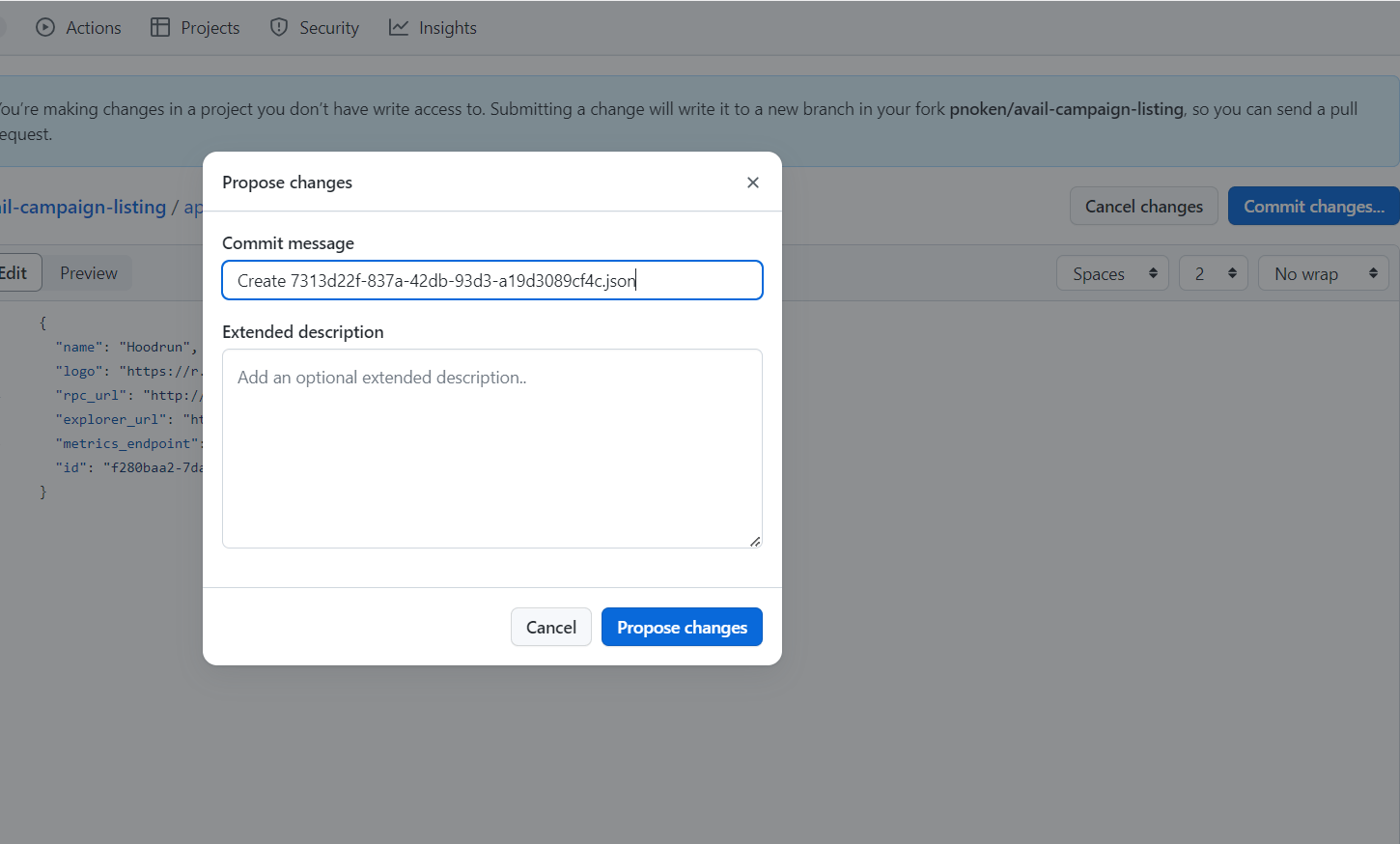1400x844 pixels.
Task: Click the "name": "Hoodrun" line
Action: pyautogui.click(x=126, y=347)
